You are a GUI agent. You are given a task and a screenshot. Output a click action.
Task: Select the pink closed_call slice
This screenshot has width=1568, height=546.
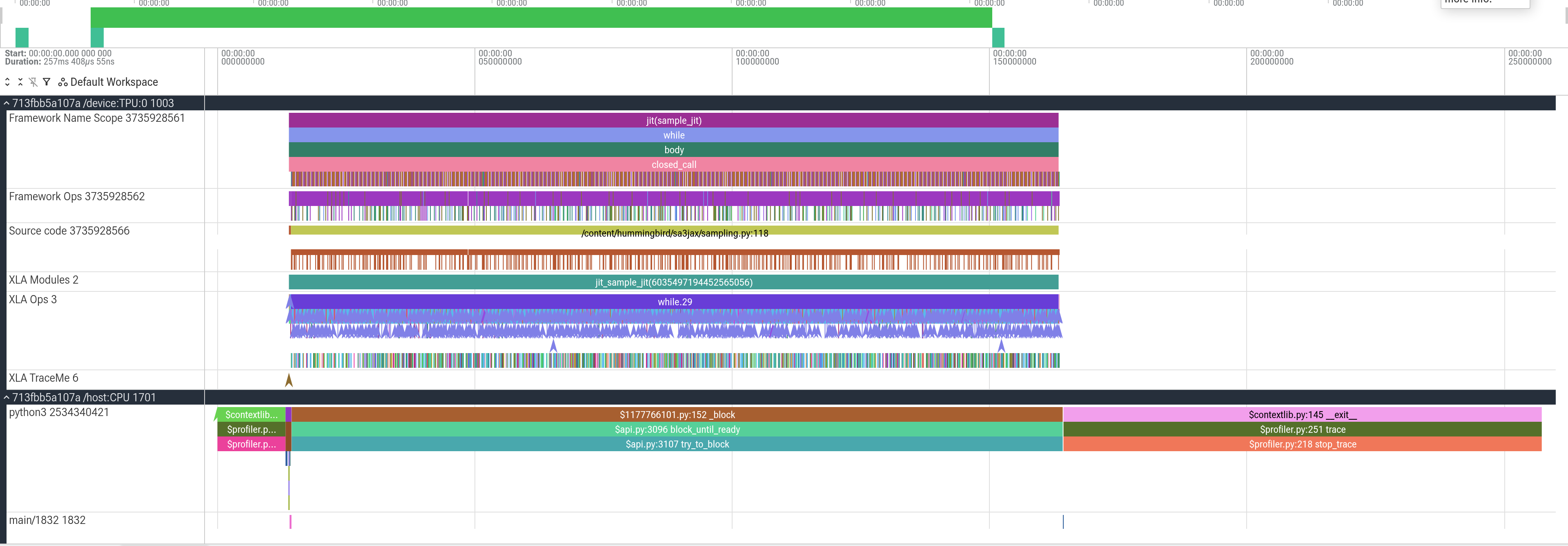673,164
